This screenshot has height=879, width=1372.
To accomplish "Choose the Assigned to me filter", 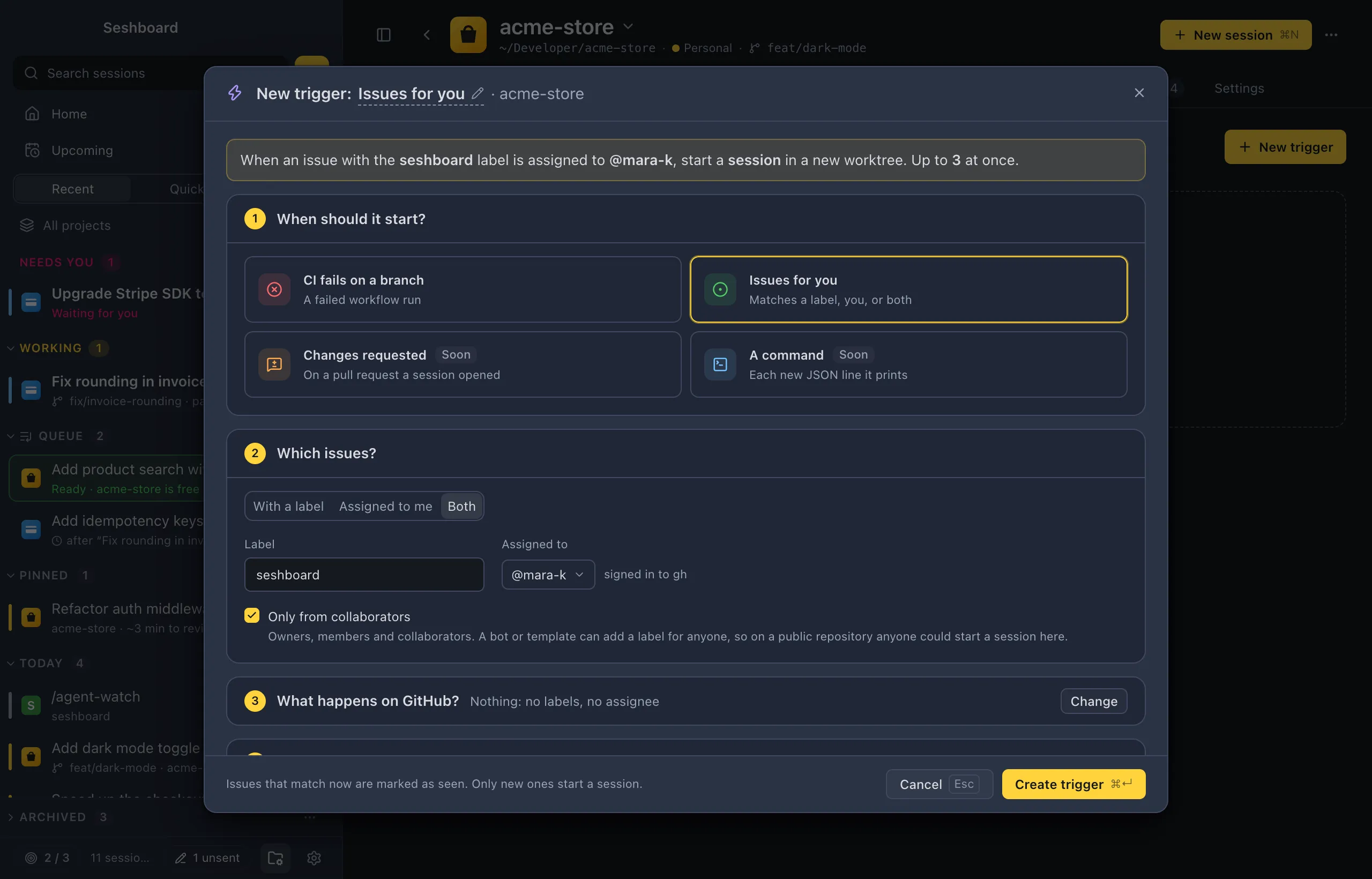I will (x=386, y=506).
